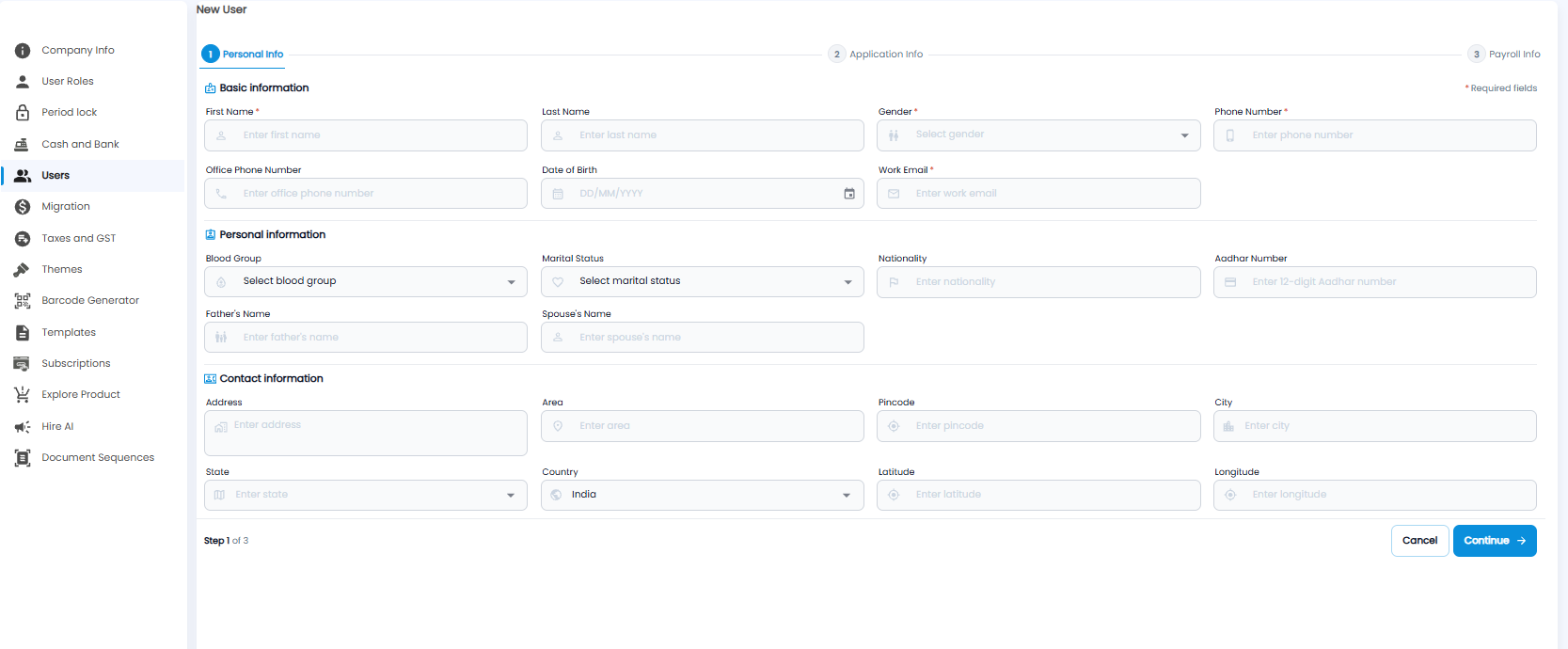This screenshot has width=1568, height=649.
Task: Open Barcode Generator link in sidebar
Action: [92, 301]
